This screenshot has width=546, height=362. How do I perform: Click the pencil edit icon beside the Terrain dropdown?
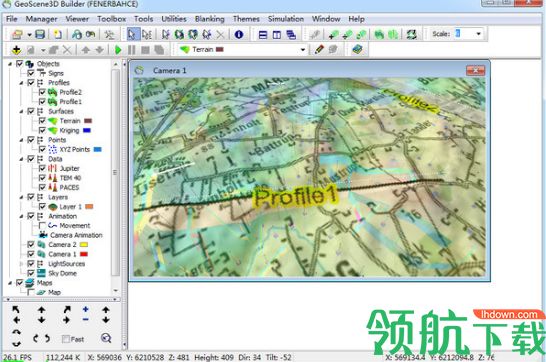tap(319, 50)
